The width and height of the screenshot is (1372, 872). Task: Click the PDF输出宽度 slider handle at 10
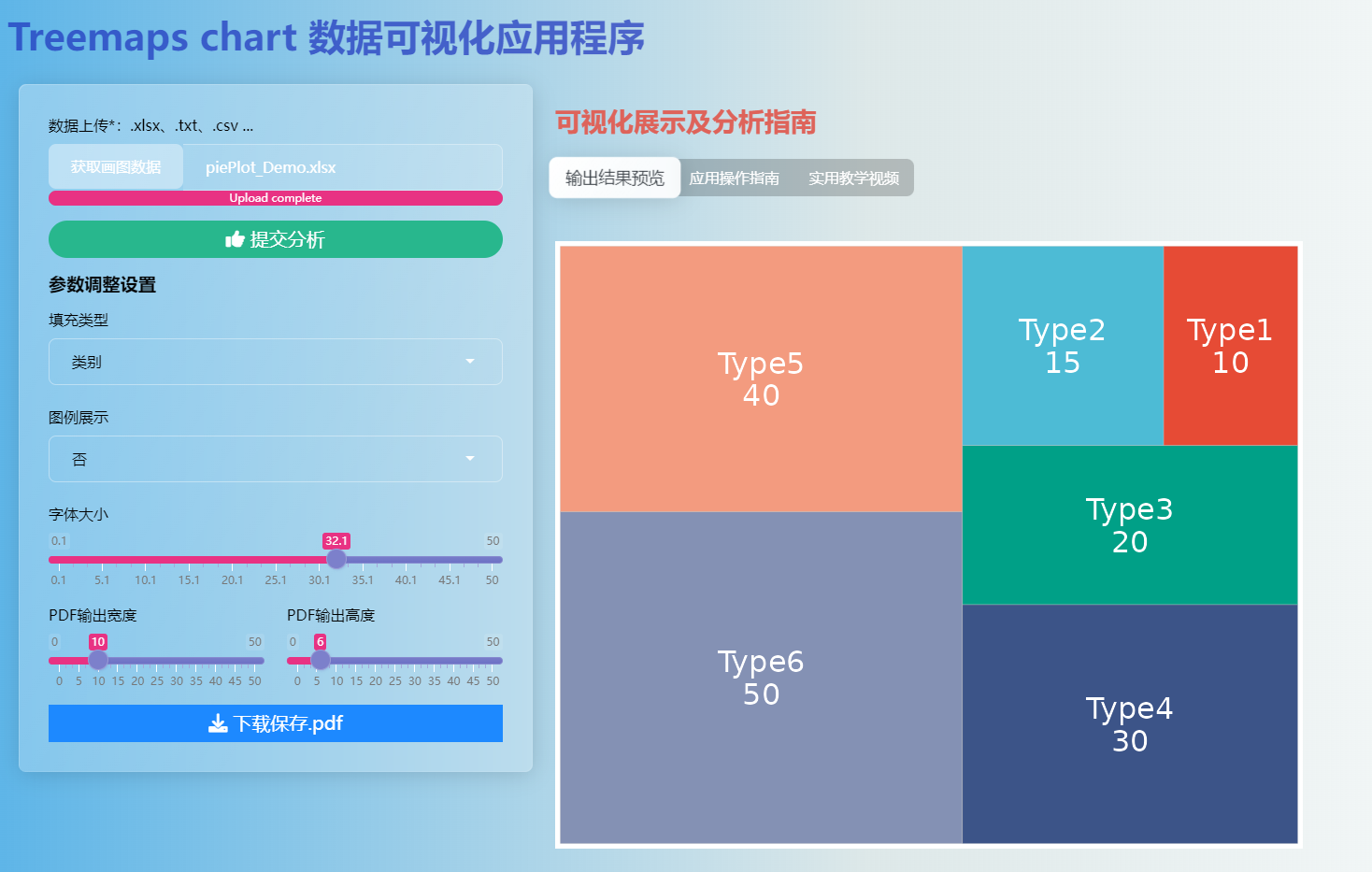tap(98, 660)
